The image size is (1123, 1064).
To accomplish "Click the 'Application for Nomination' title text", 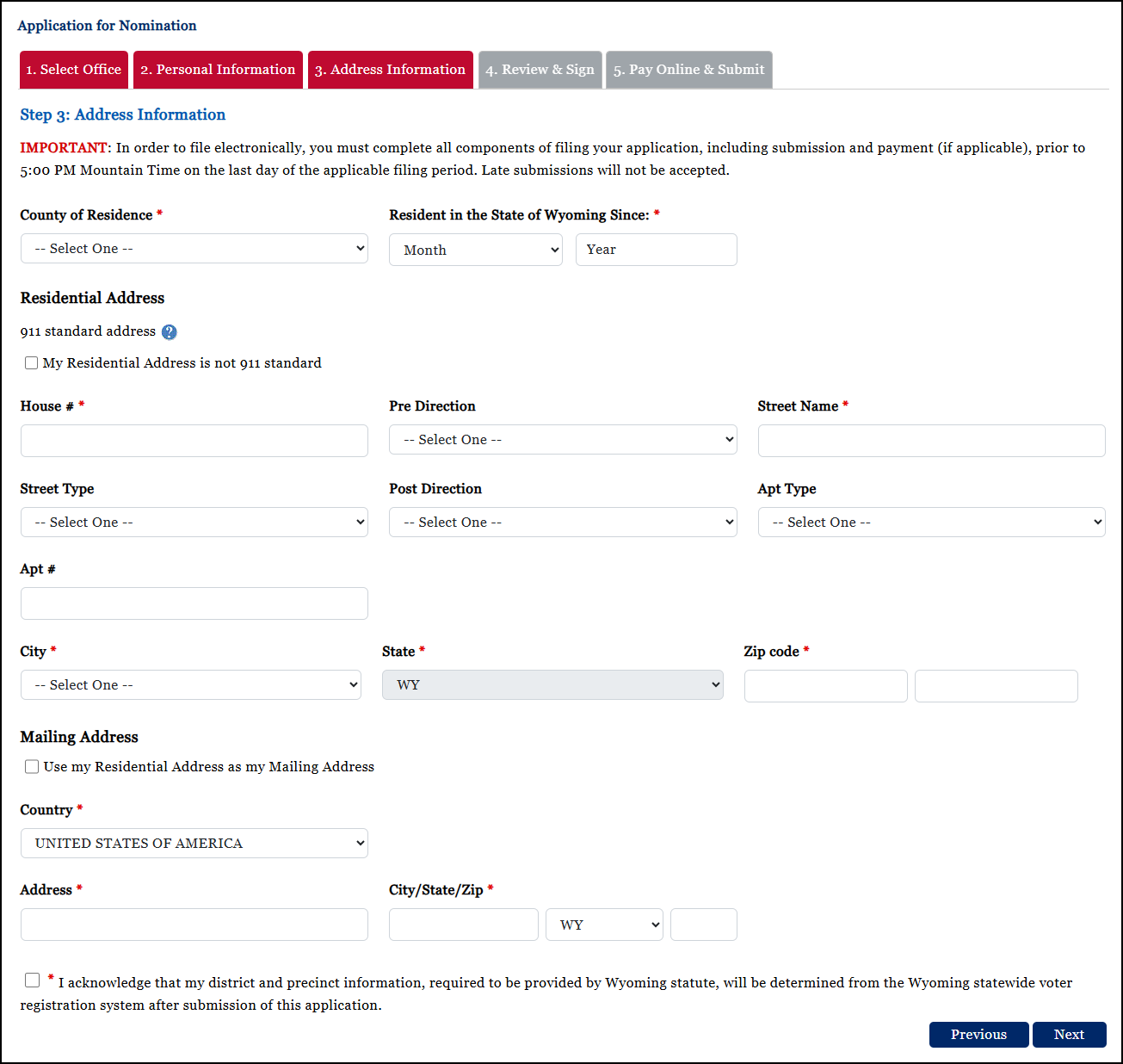I will (107, 26).
